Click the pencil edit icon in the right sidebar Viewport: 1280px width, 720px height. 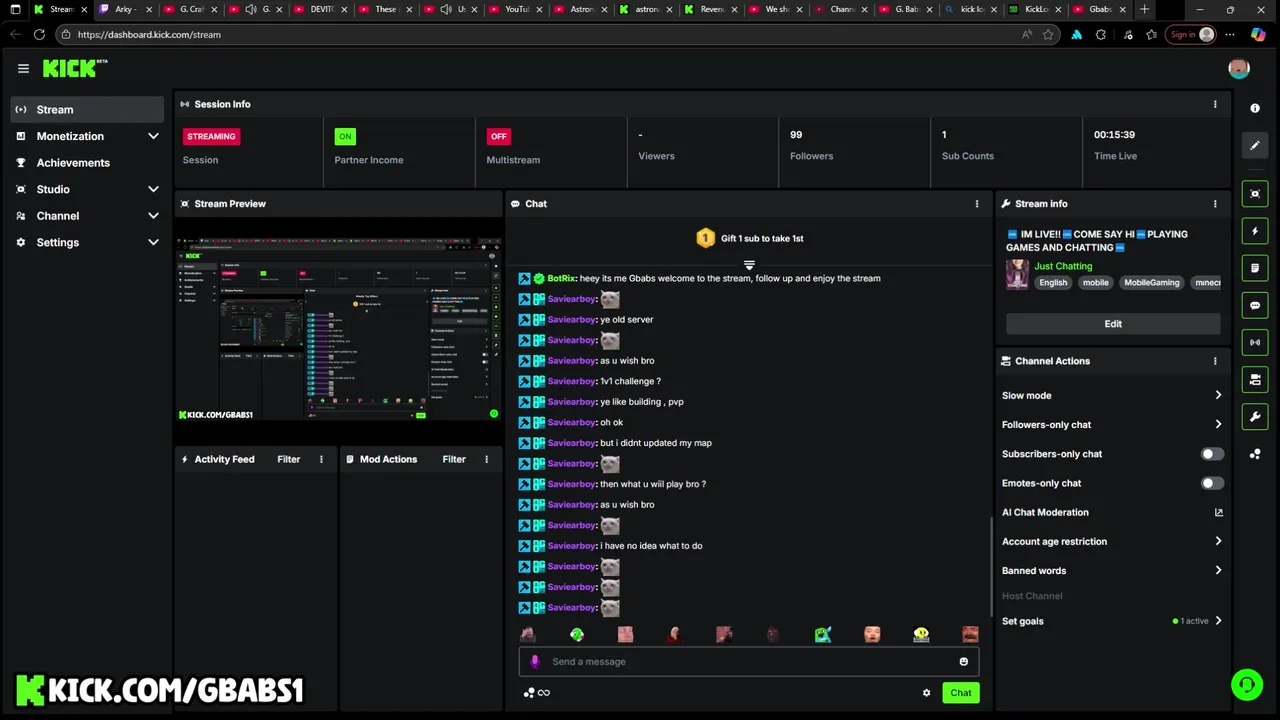1255,146
